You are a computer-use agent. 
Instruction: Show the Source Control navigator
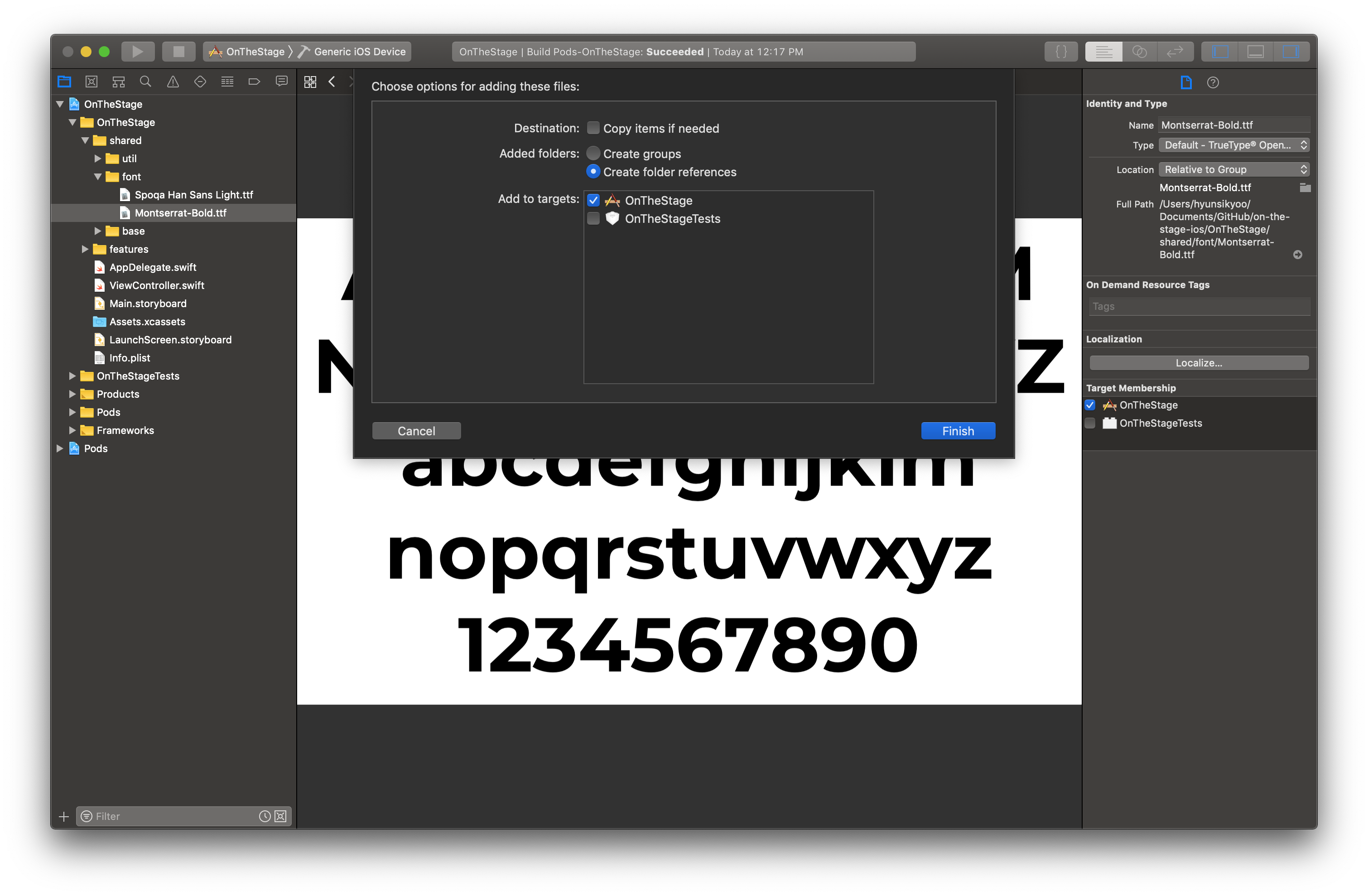[x=92, y=82]
